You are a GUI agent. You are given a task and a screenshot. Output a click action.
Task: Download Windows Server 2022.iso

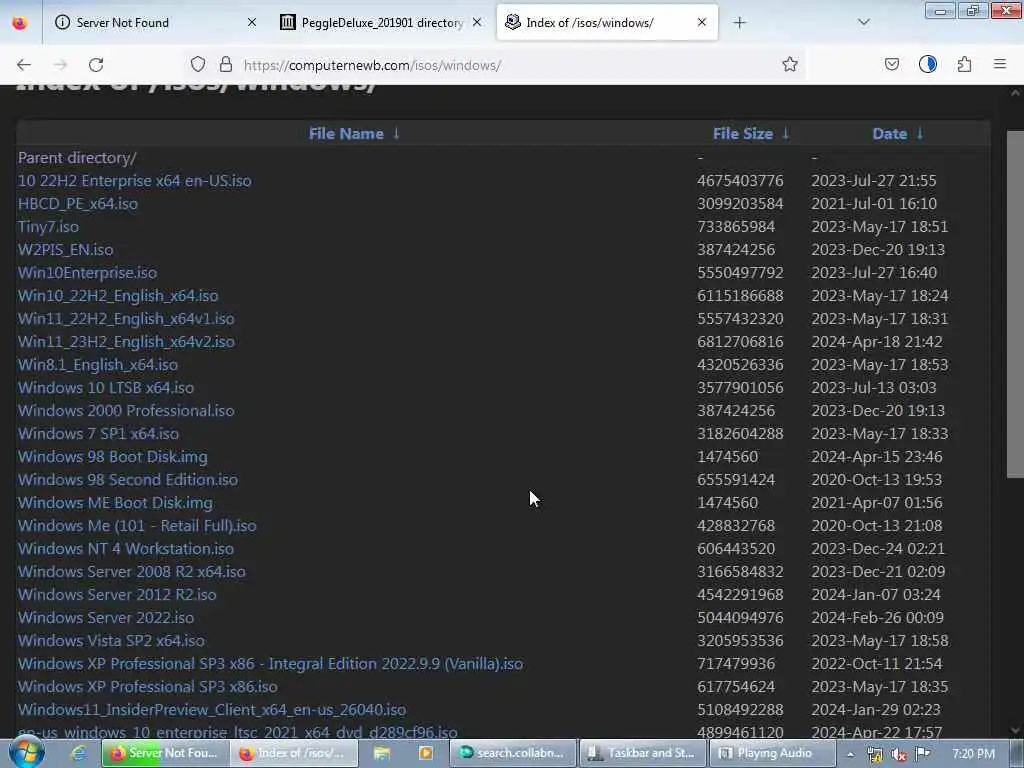point(106,618)
